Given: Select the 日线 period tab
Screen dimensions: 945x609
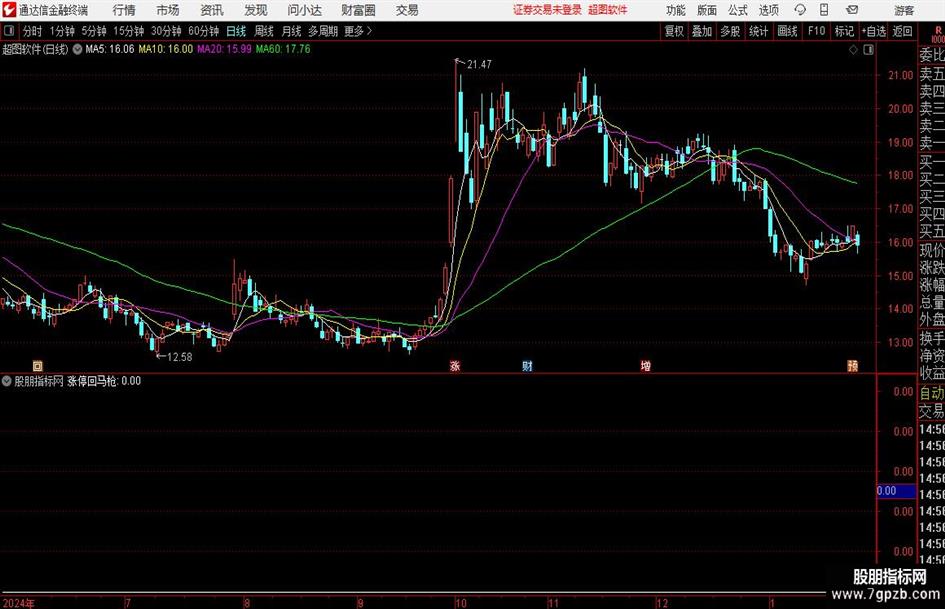Looking at the screenshot, I should pyautogui.click(x=236, y=31).
